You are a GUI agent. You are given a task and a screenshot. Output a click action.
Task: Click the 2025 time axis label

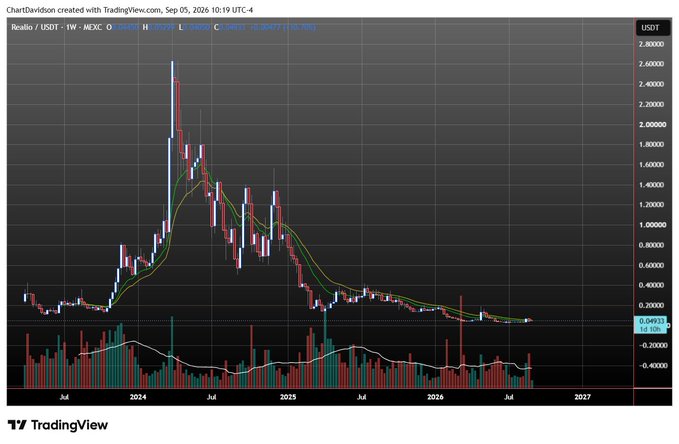(x=288, y=397)
